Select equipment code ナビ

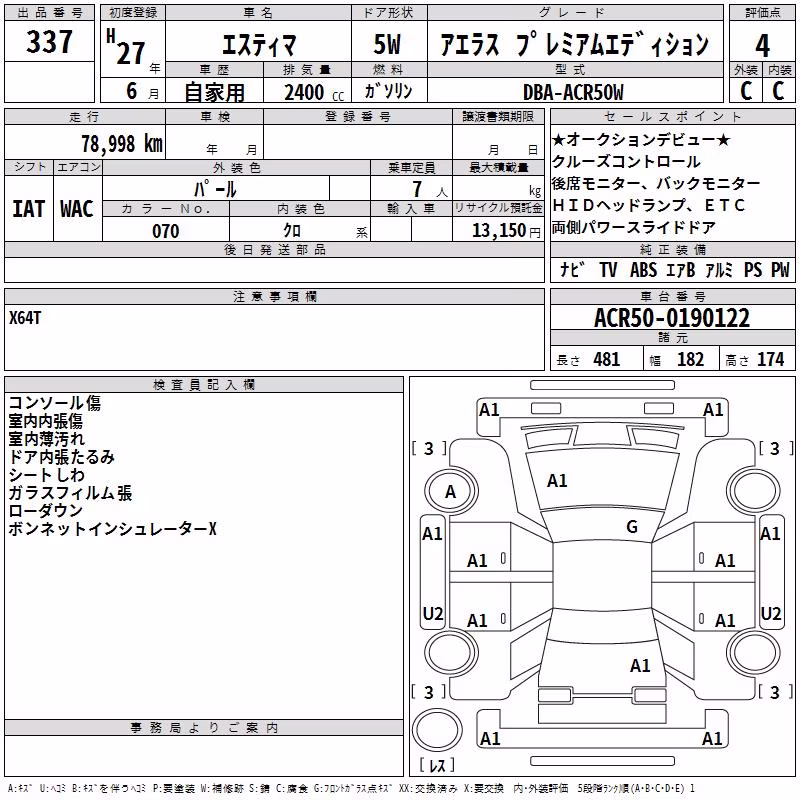[x=571, y=270]
